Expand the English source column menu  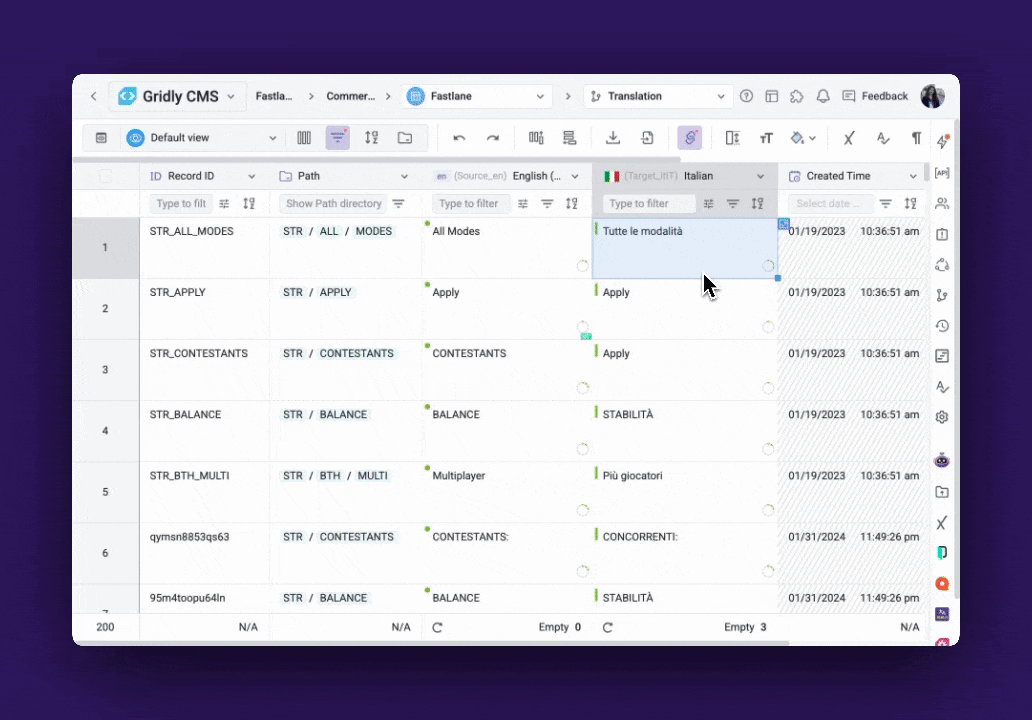(575, 176)
